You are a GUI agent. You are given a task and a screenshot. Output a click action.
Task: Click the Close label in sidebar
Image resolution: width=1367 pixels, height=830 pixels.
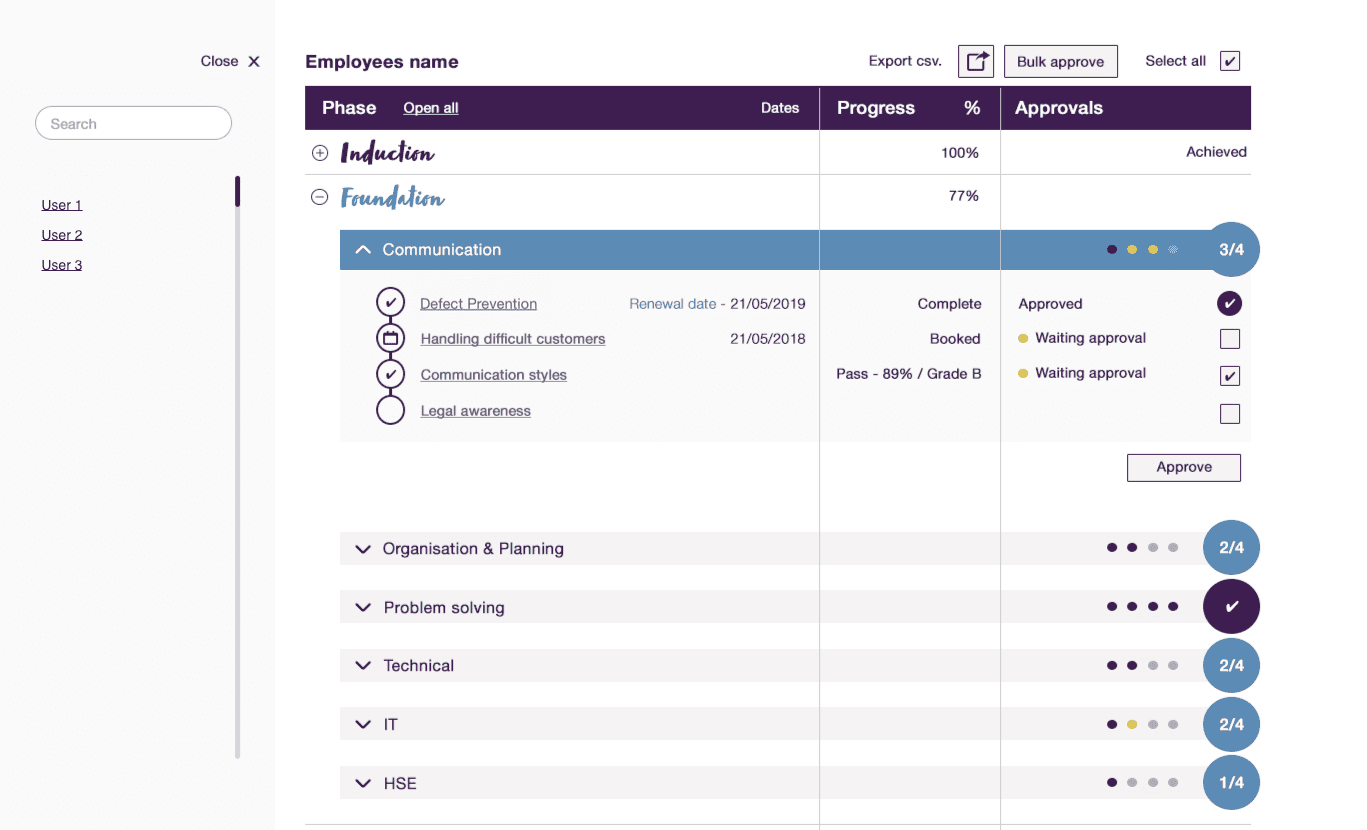pyautogui.click(x=219, y=61)
